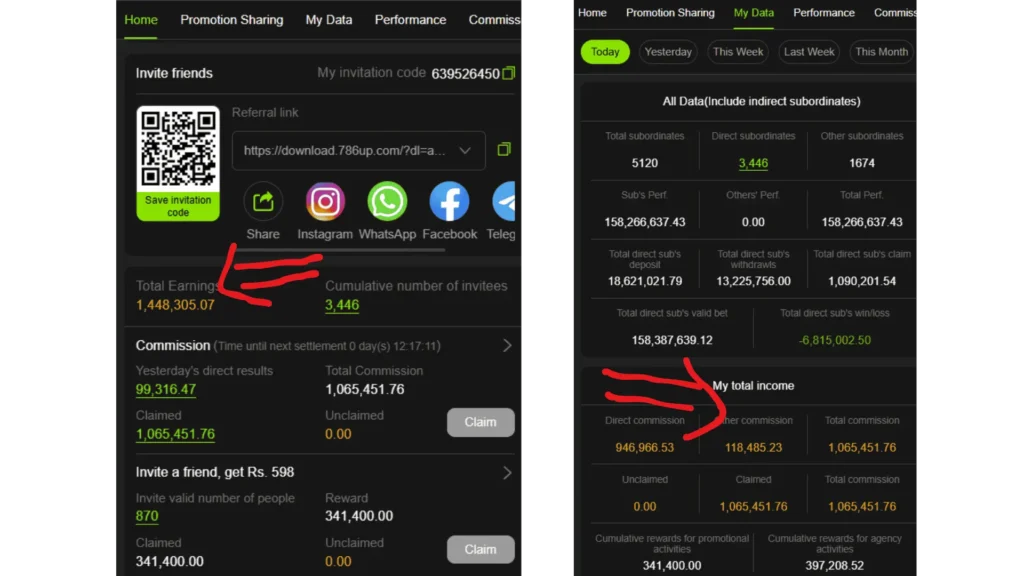Image resolution: width=1024 pixels, height=576 pixels.
Task: Click the Claim button for Commission
Action: point(481,422)
